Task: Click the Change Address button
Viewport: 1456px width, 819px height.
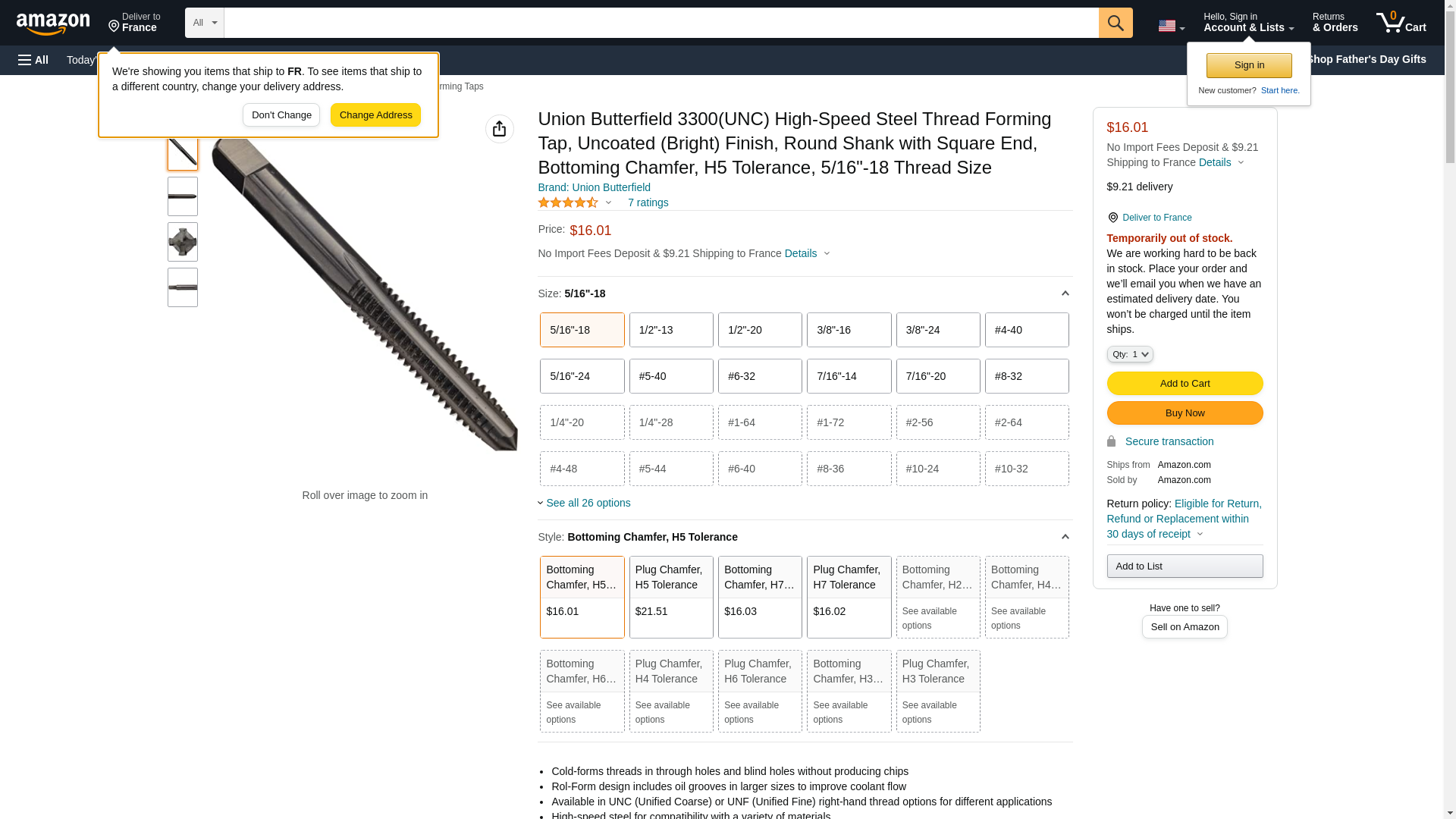Action: [375, 115]
